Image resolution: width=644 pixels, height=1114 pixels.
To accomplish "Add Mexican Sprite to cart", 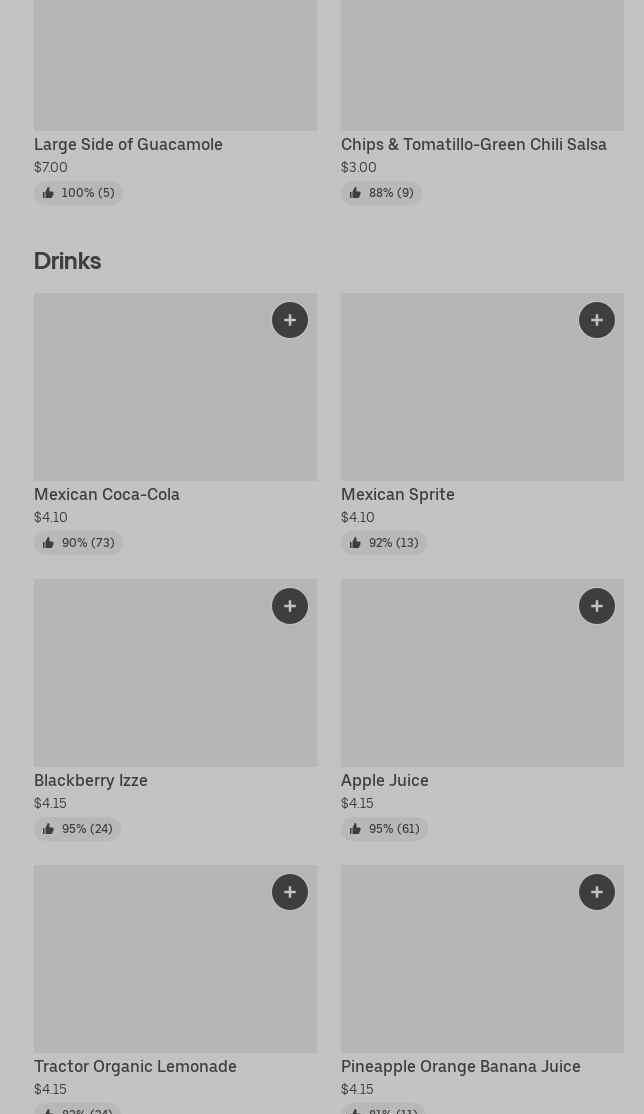I will [x=597, y=320].
